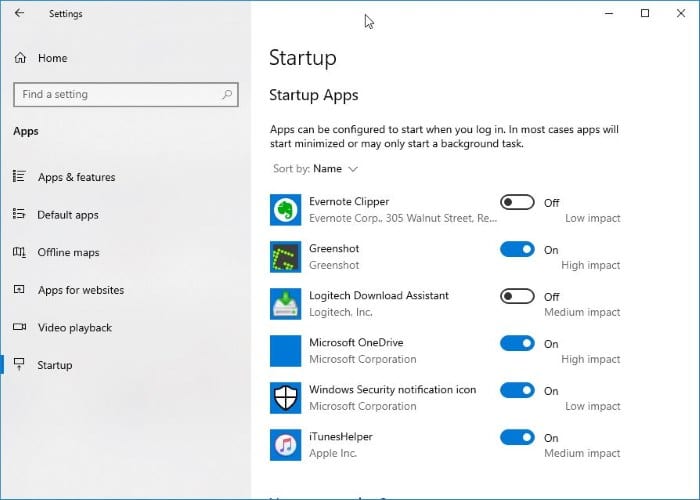Viewport: 700px width, 500px height.
Task: Click the iTunesHelper name text
Action: click(341, 437)
